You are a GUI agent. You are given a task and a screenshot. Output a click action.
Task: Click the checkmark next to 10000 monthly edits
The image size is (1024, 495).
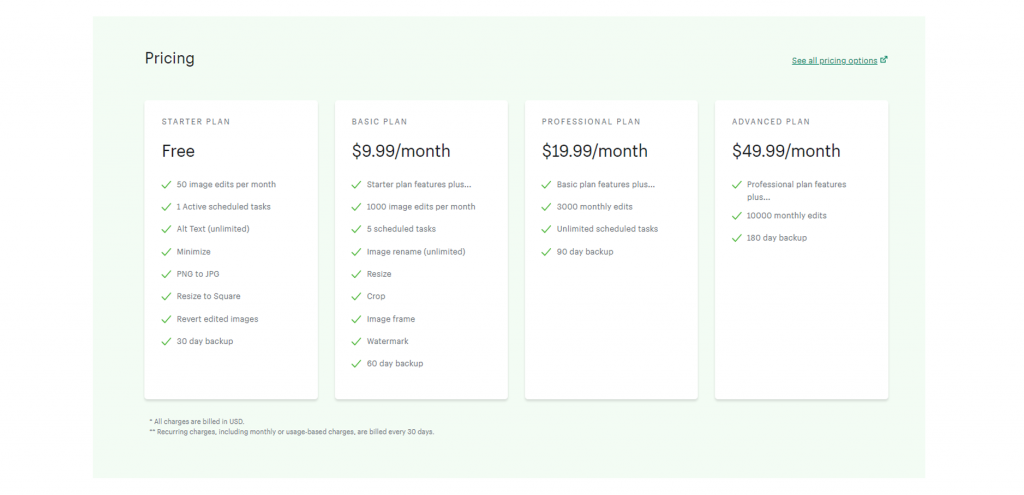click(x=737, y=216)
